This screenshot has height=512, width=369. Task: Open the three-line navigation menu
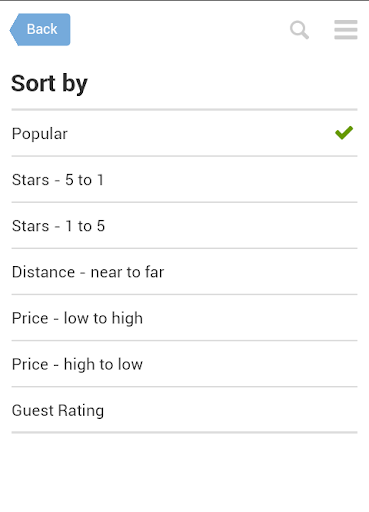tap(346, 29)
